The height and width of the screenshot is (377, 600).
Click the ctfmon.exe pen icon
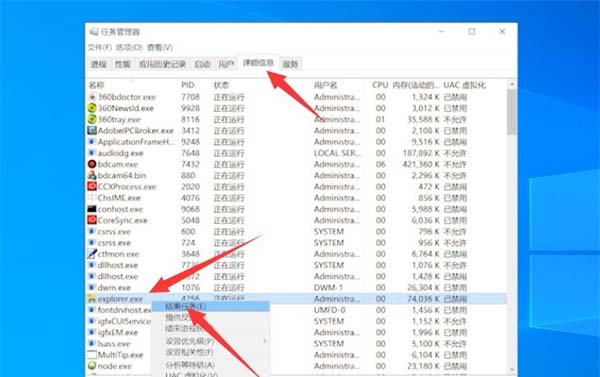pyautogui.click(x=92, y=254)
